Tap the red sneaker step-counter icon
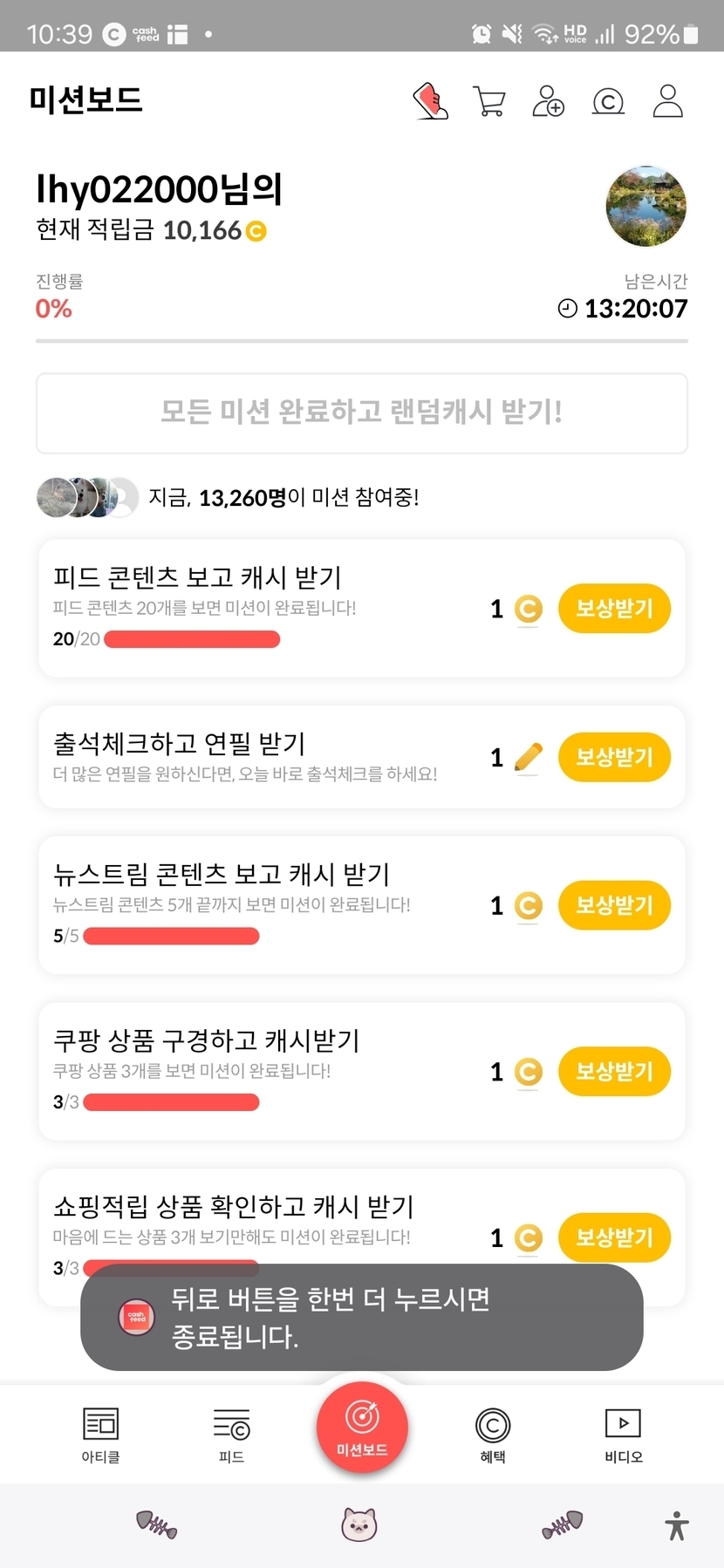Image resolution: width=724 pixels, height=1568 pixels. (430, 101)
